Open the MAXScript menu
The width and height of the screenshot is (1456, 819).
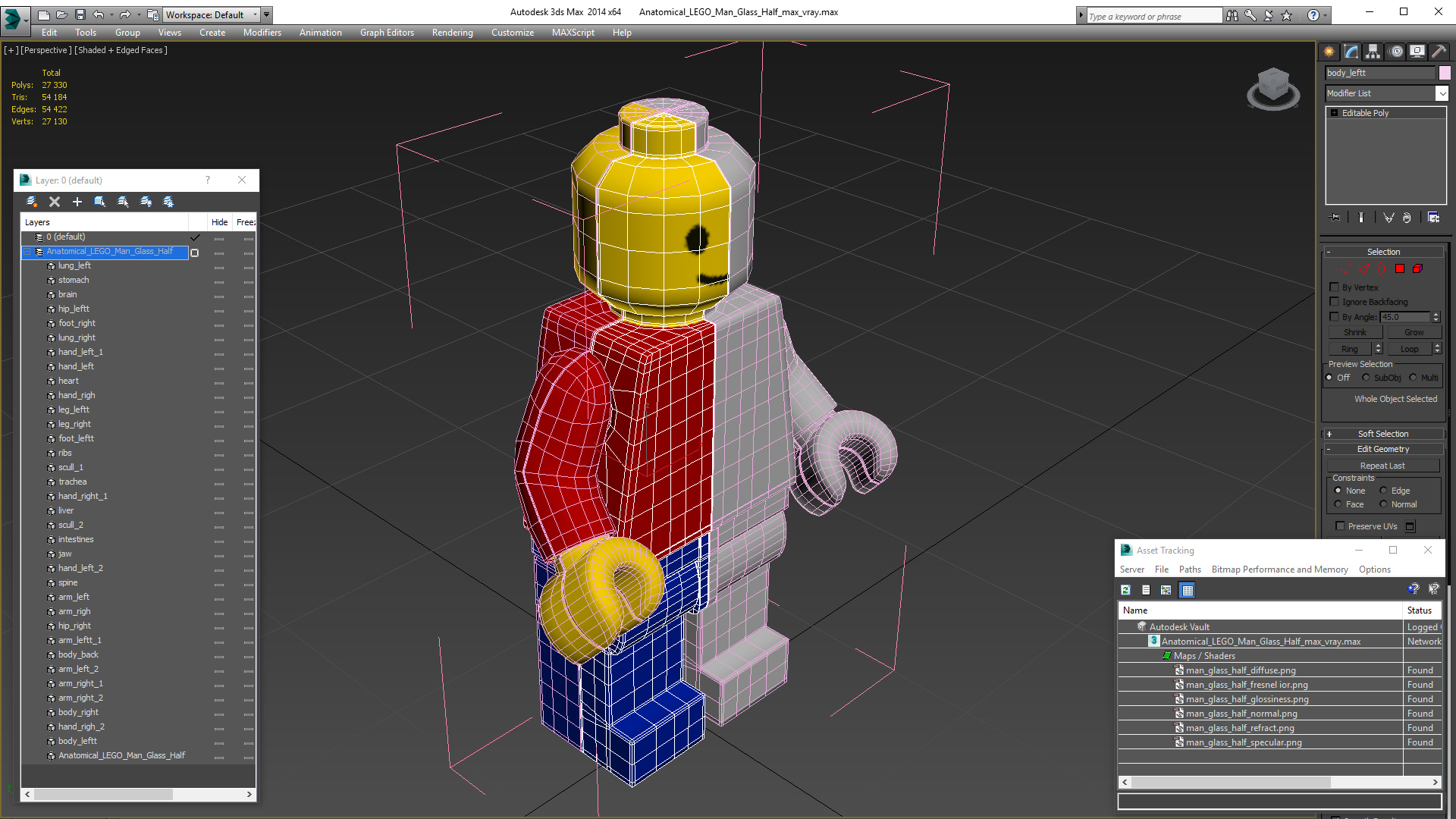click(573, 33)
